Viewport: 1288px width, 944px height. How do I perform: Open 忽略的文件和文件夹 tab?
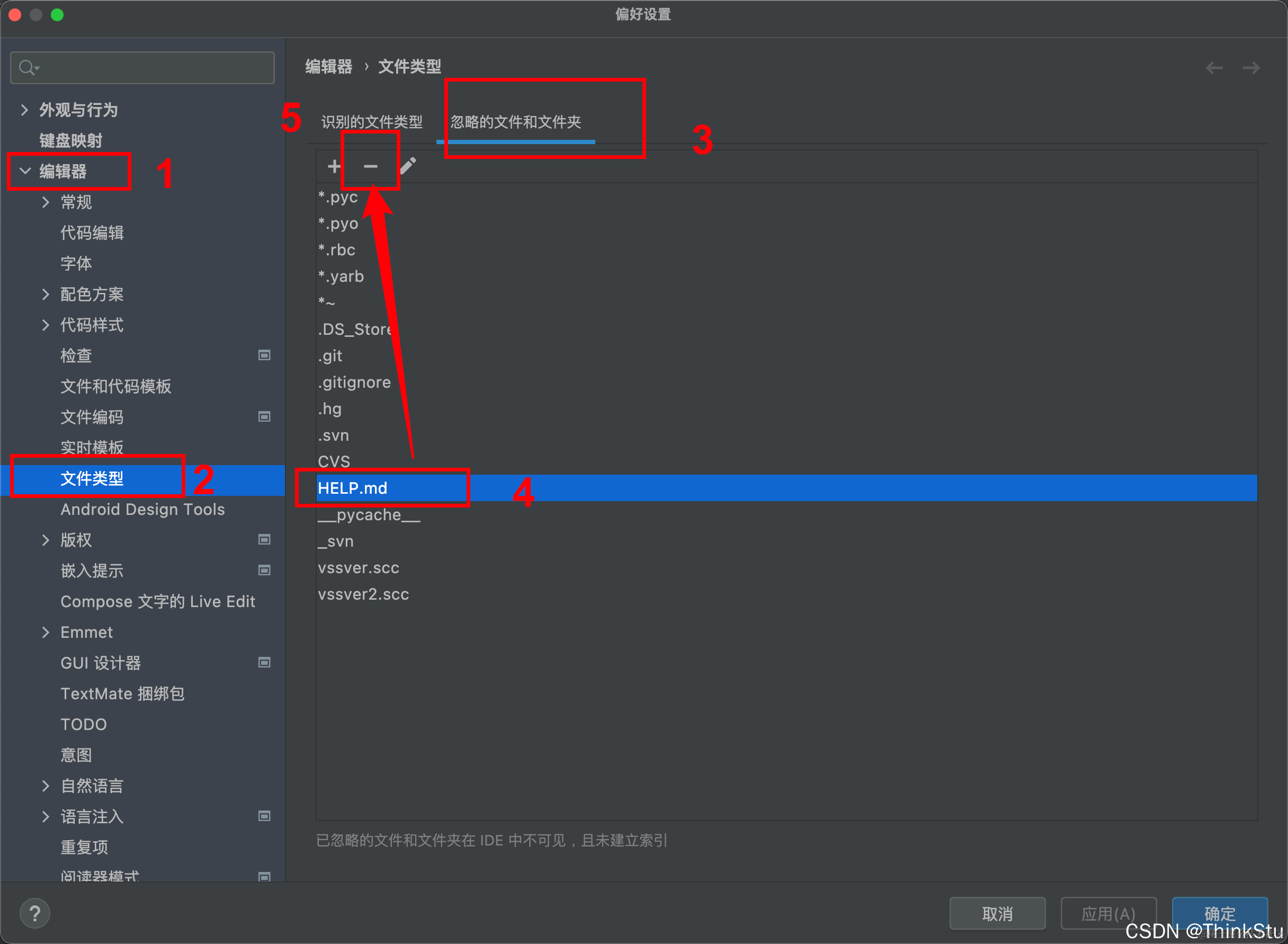(x=515, y=122)
